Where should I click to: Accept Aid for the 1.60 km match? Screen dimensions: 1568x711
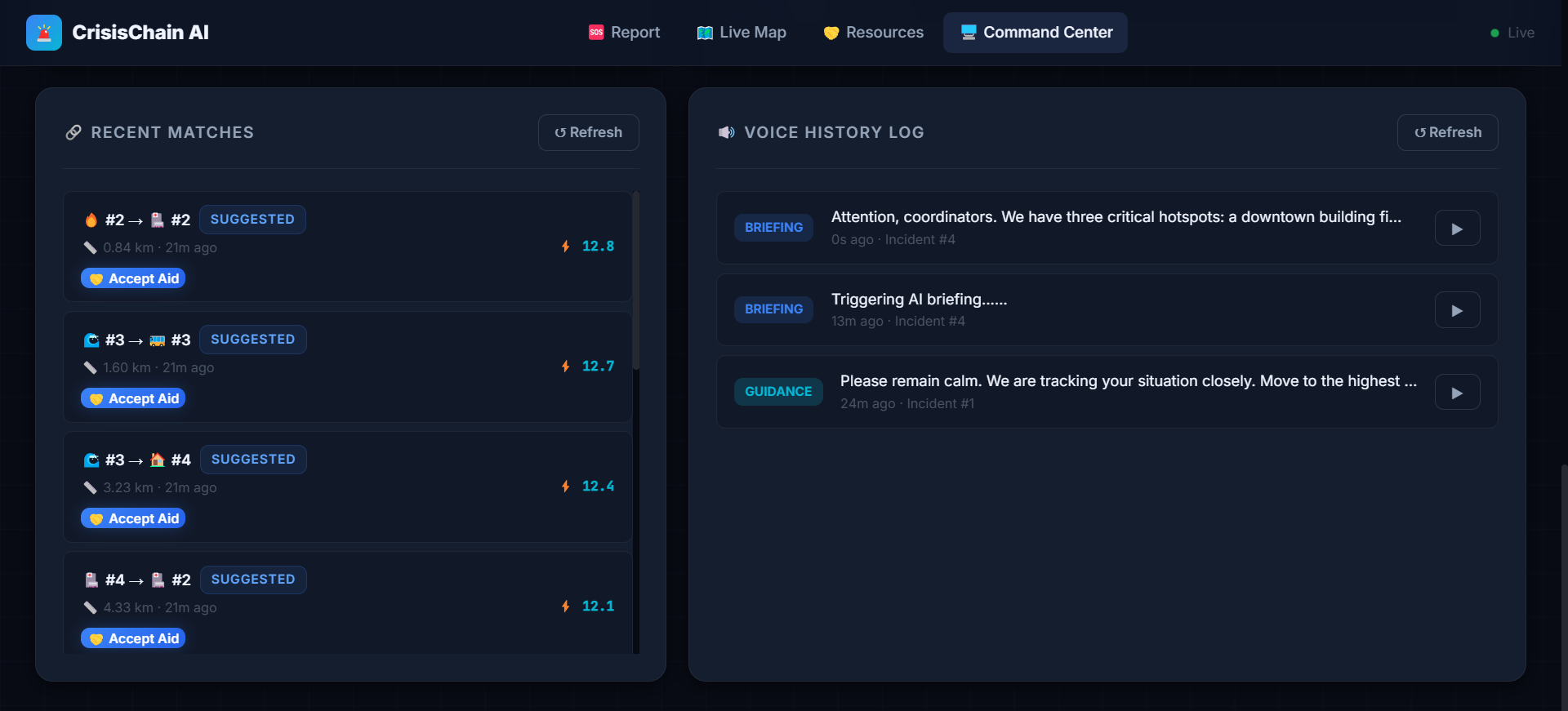[133, 398]
